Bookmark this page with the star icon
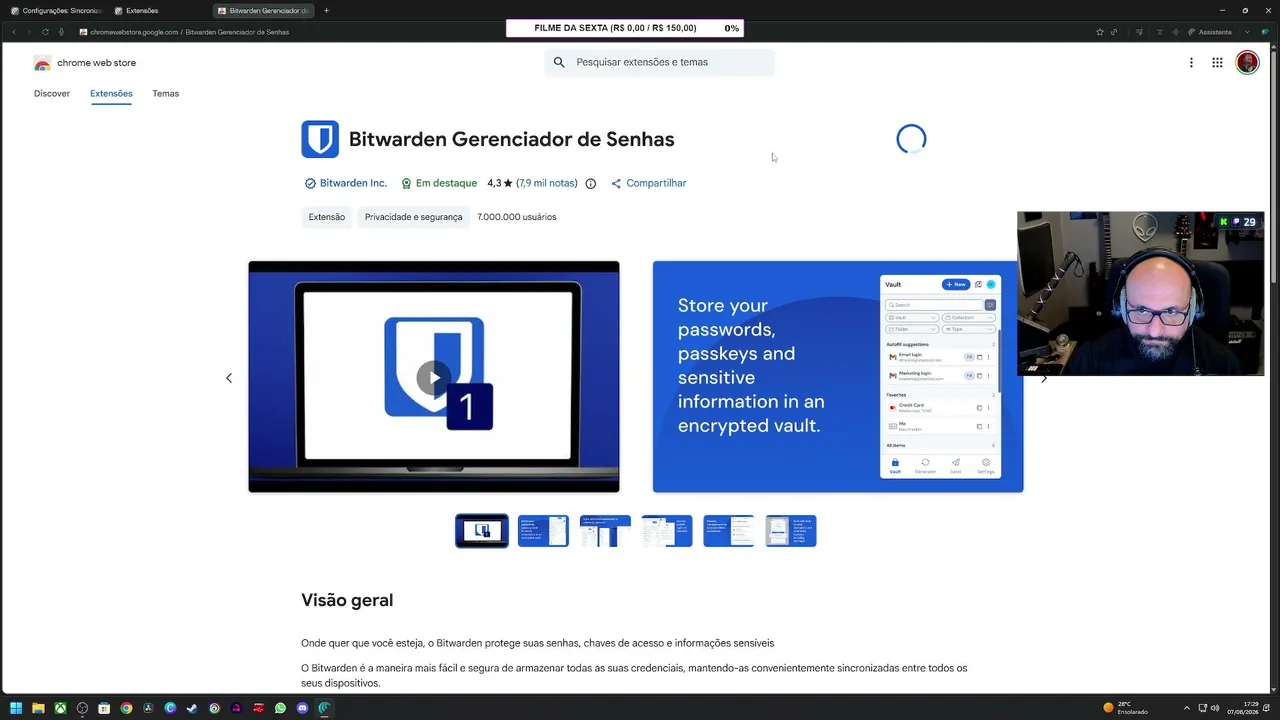Image resolution: width=1280 pixels, height=720 pixels. 1100,32
